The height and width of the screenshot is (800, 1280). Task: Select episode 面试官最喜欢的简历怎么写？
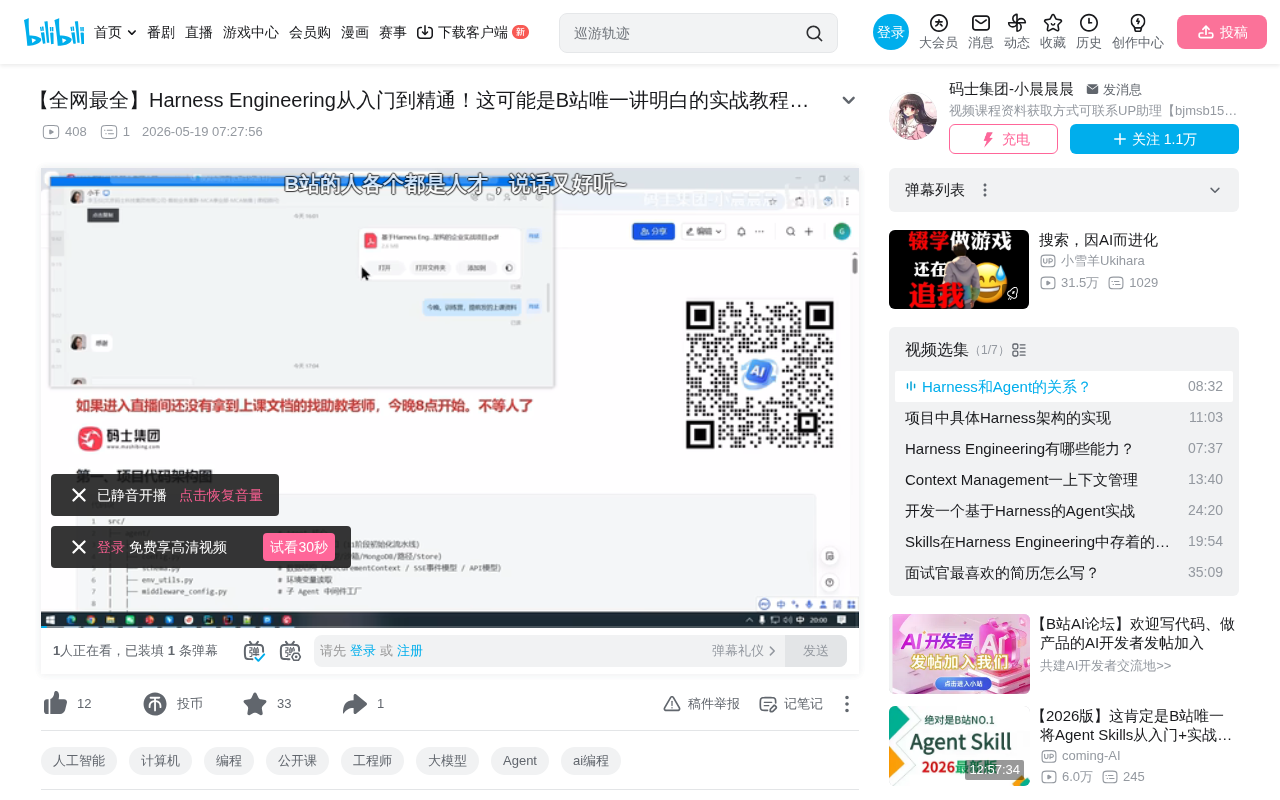[1064, 573]
